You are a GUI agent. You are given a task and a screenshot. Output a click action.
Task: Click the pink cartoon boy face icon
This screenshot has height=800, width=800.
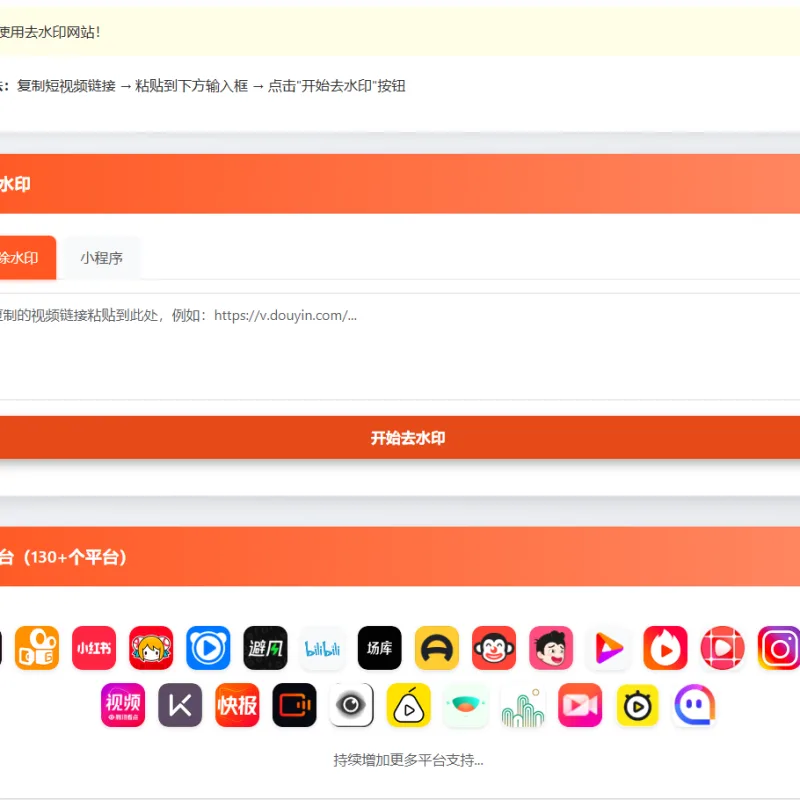coord(551,648)
